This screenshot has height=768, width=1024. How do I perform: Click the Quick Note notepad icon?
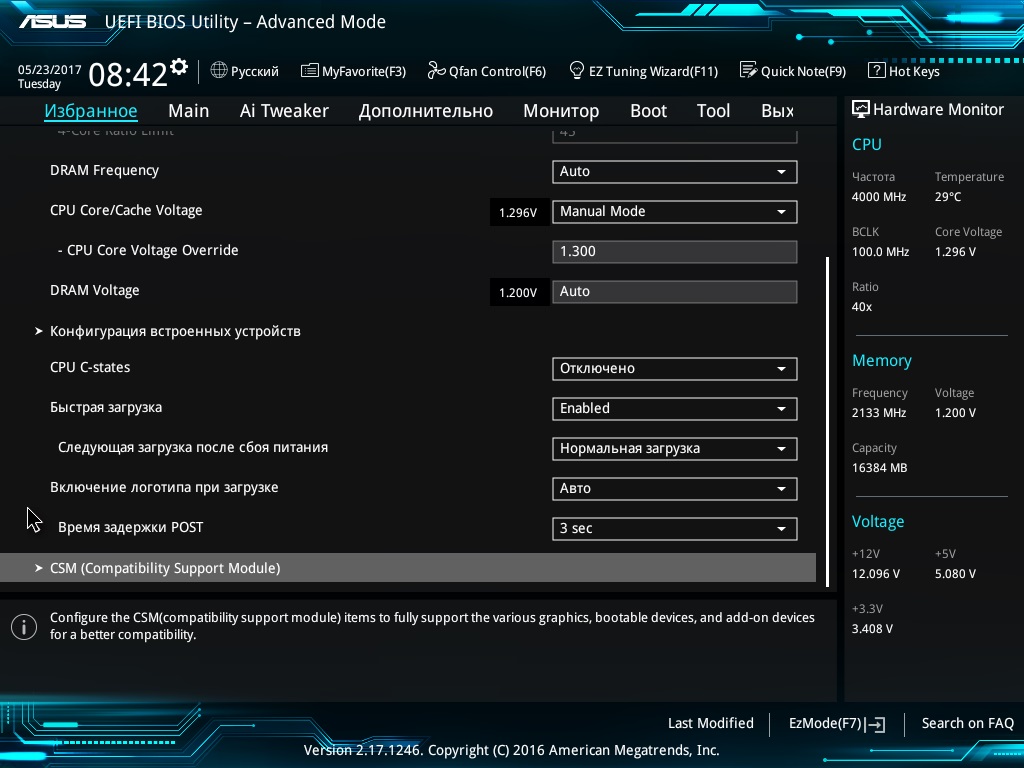748,70
